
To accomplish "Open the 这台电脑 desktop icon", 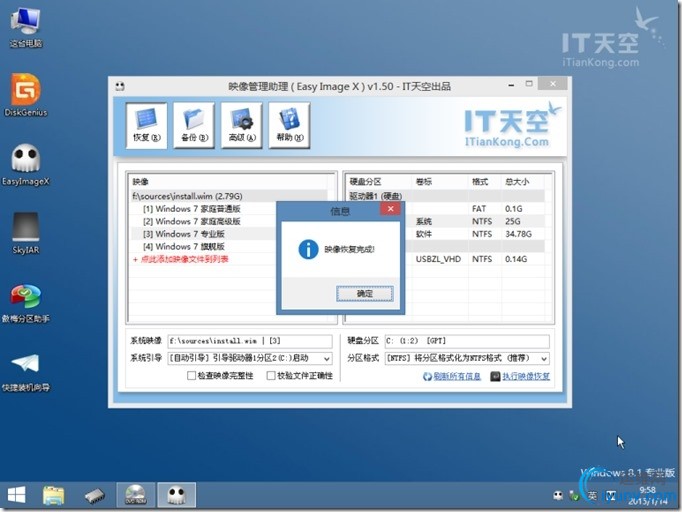I will [x=26, y=27].
